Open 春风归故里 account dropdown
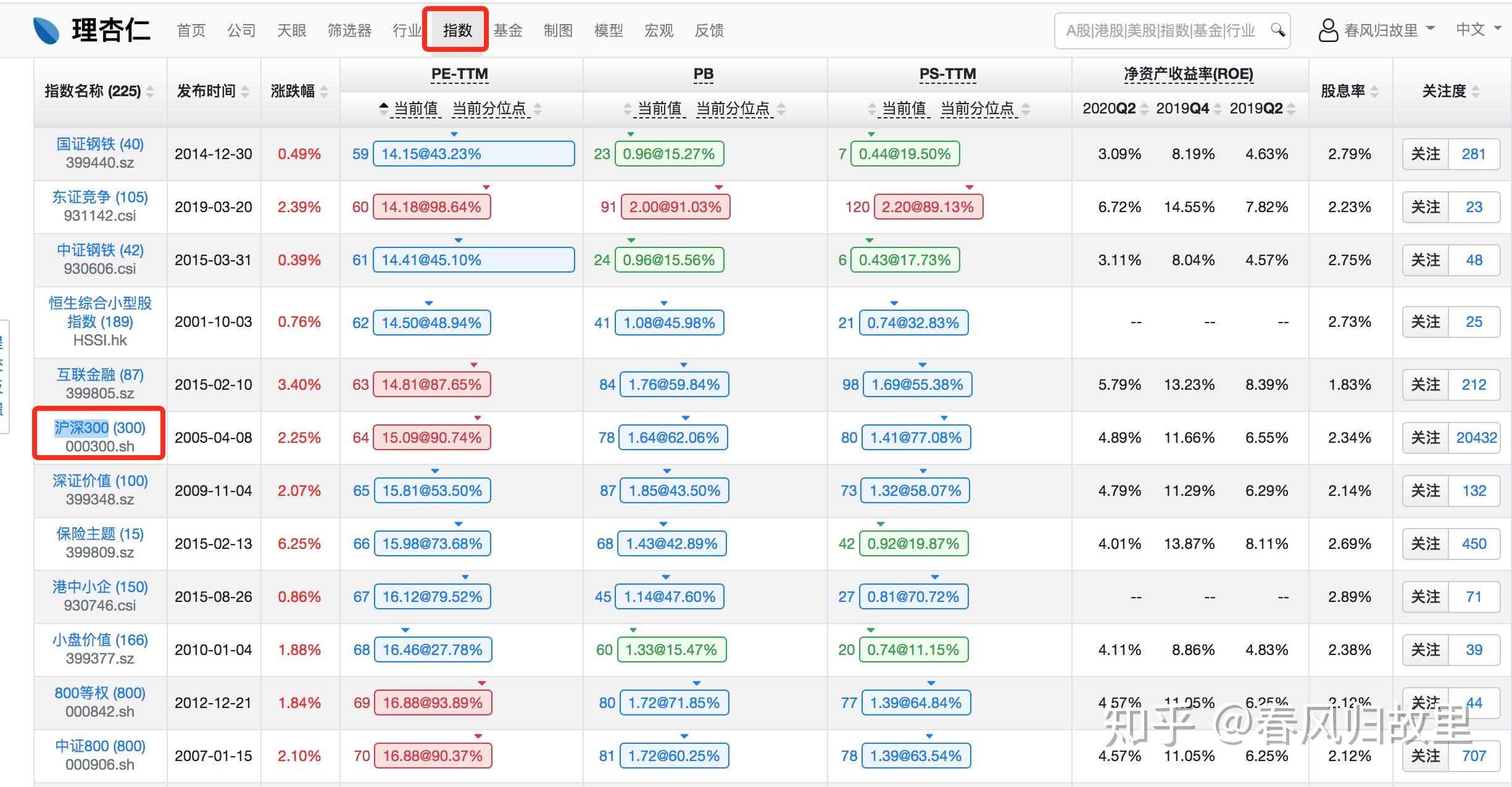This screenshot has height=787, width=1512. 1389,30
